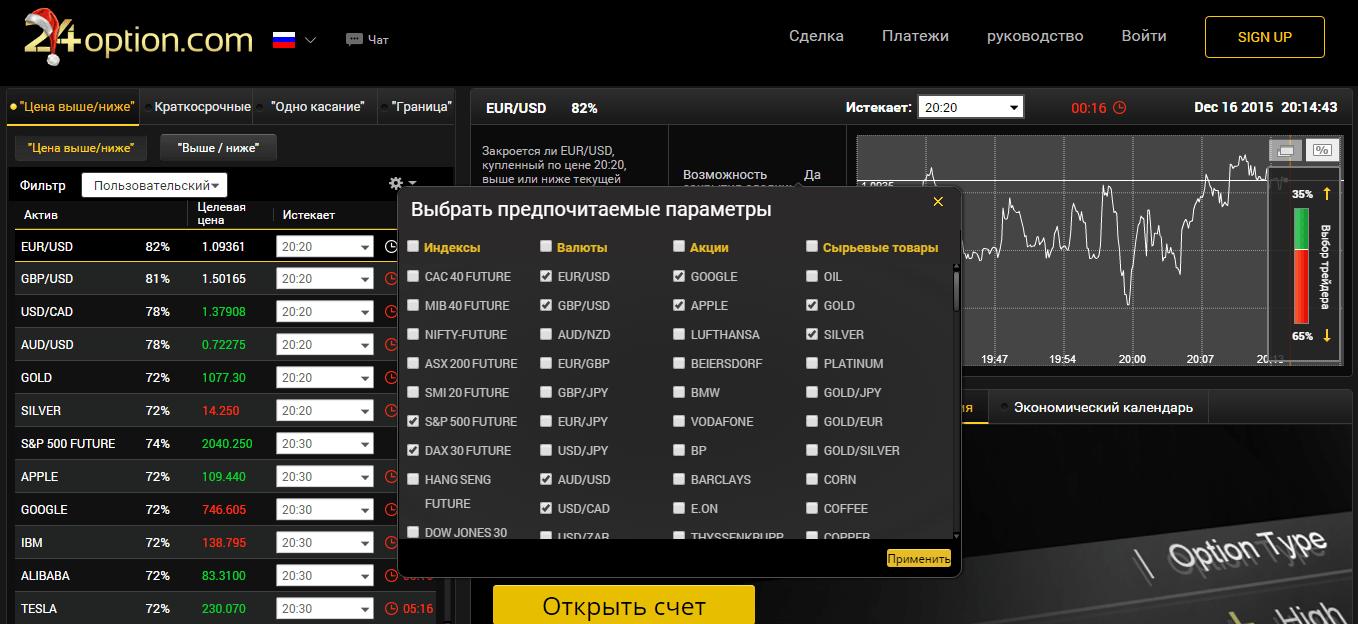The image size is (1358, 624).
Task: Open the руководство menu item
Action: (1035, 36)
